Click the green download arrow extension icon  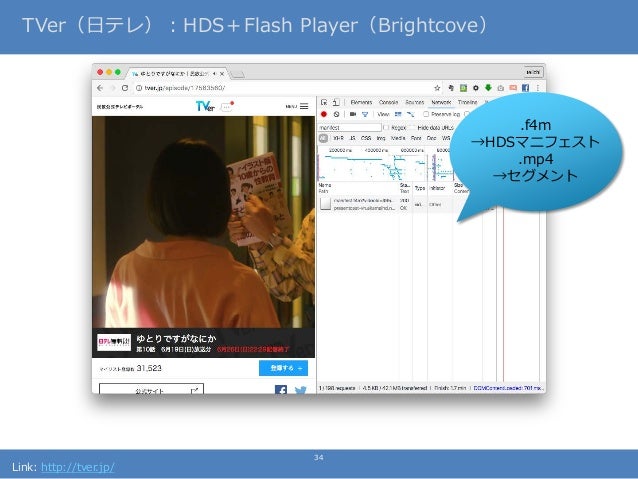point(488,87)
